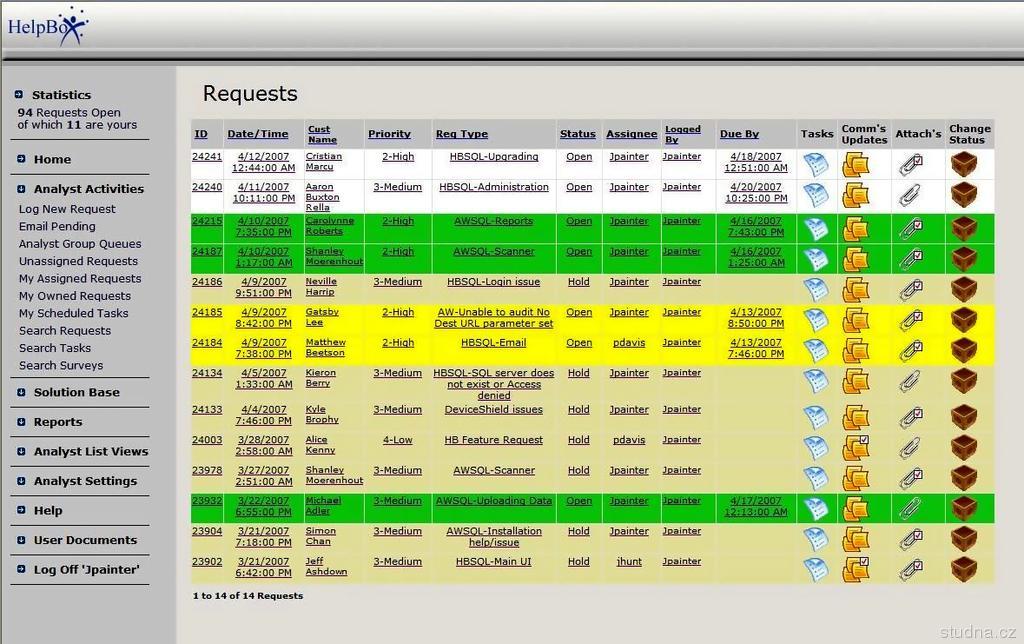Expand the Analyst List Views arrow
Image resolution: width=1024 pixels, height=644 pixels.
pos(21,451)
